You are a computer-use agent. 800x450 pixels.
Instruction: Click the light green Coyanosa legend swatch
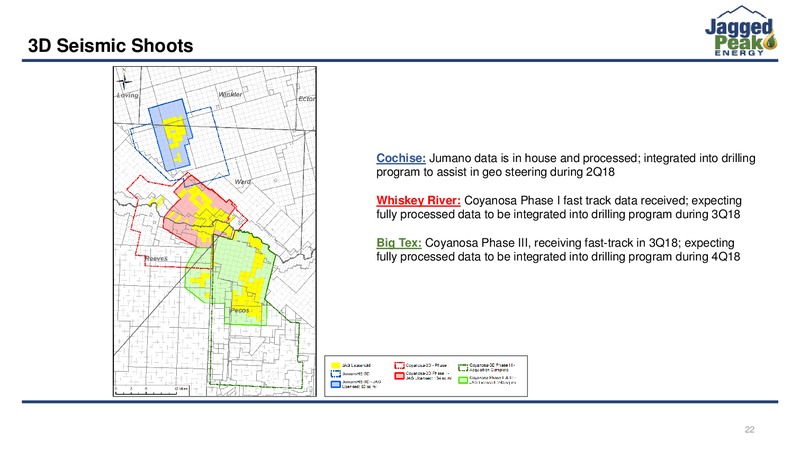(x=463, y=380)
